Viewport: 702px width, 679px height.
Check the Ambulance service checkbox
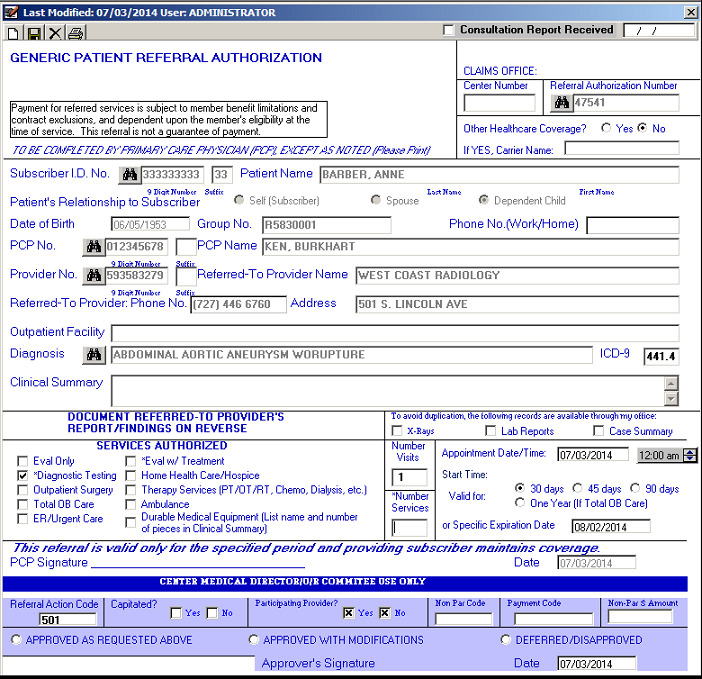coord(131,504)
